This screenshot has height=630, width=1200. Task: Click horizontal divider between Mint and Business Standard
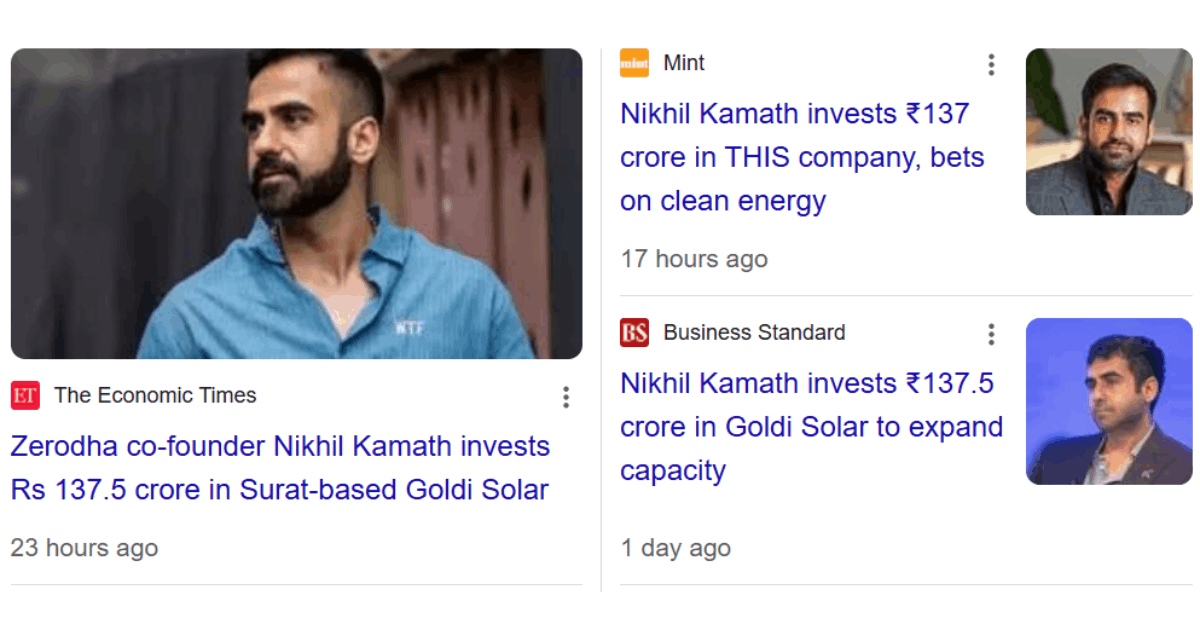(906, 296)
